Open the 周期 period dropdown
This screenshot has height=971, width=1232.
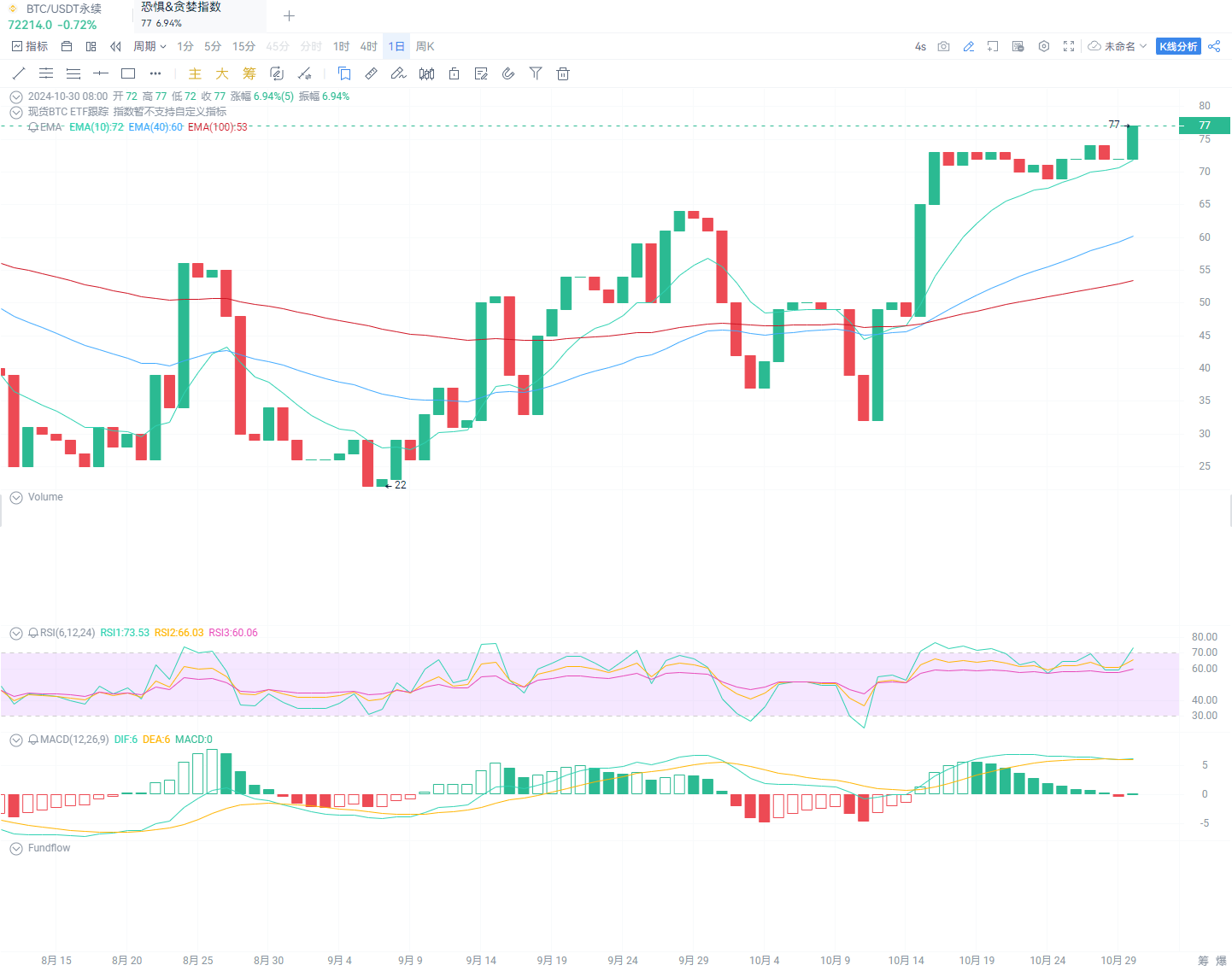150,46
